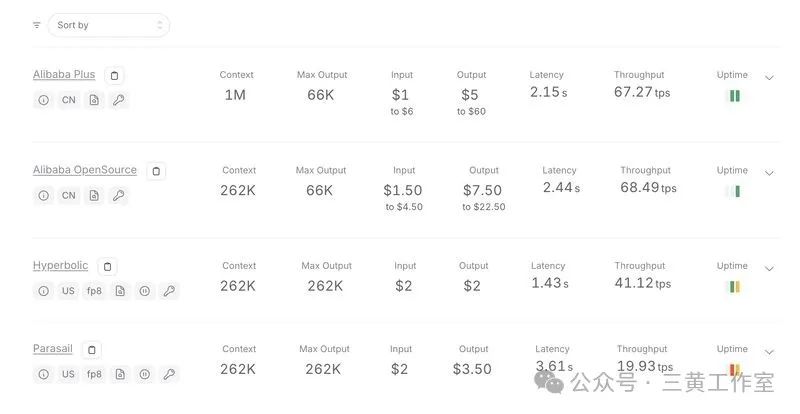Open the Sort by dropdown
This screenshot has width=800, height=414.
pos(109,25)
